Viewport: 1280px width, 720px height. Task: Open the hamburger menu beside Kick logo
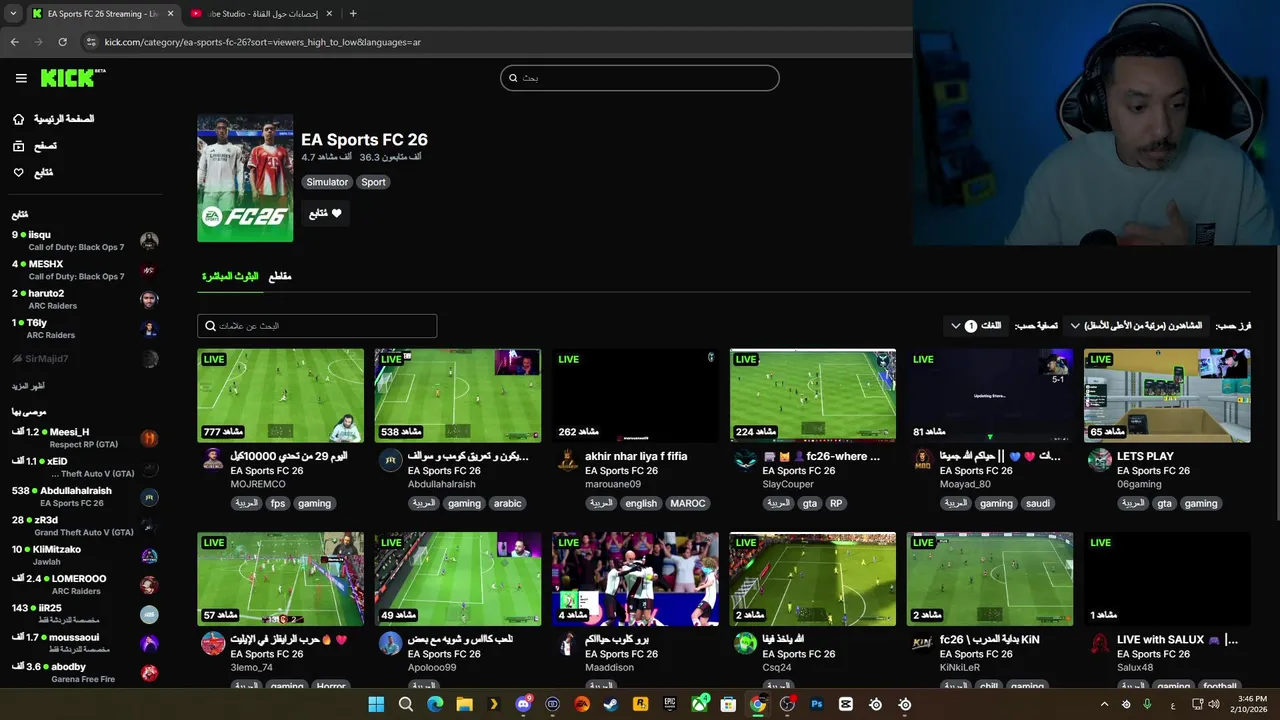click(21, 78)
